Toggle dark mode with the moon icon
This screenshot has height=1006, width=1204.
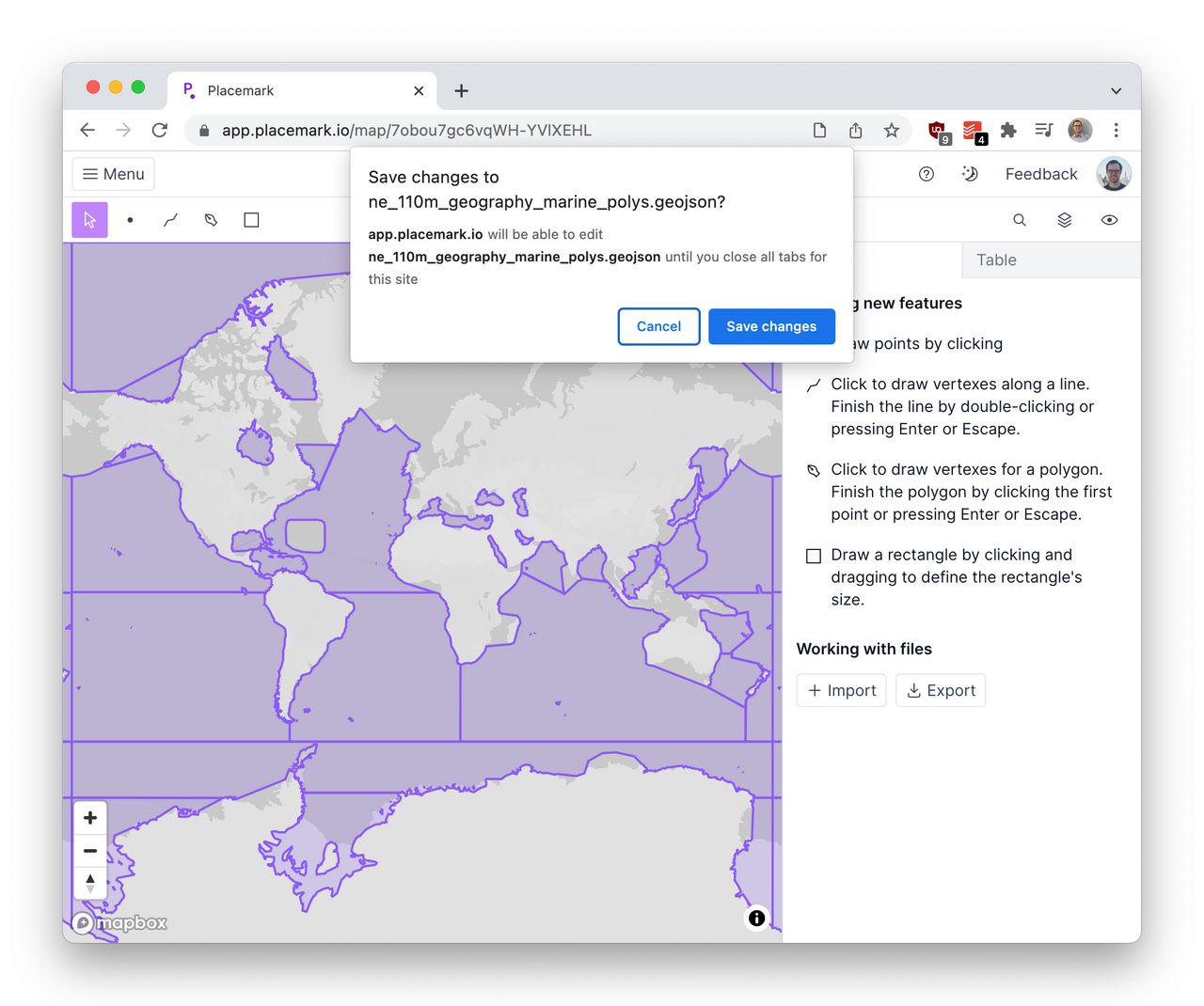pos(970,174)
